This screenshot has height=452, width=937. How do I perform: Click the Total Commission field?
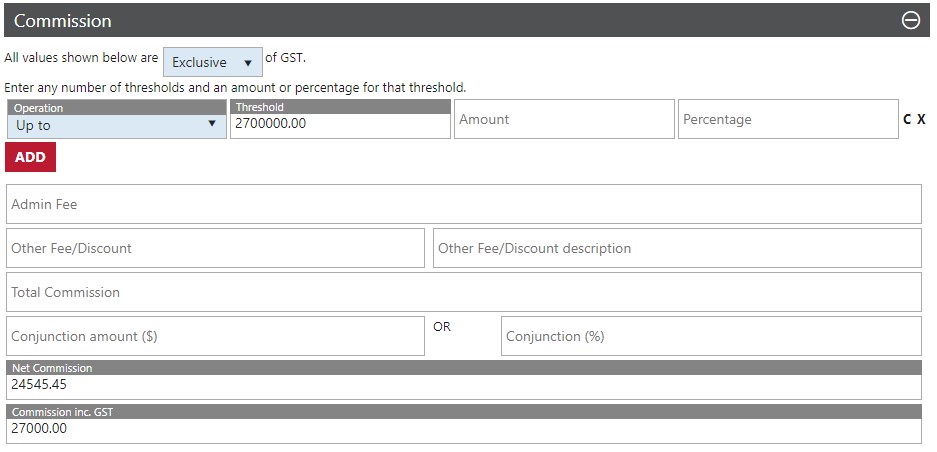click(463, 292)
